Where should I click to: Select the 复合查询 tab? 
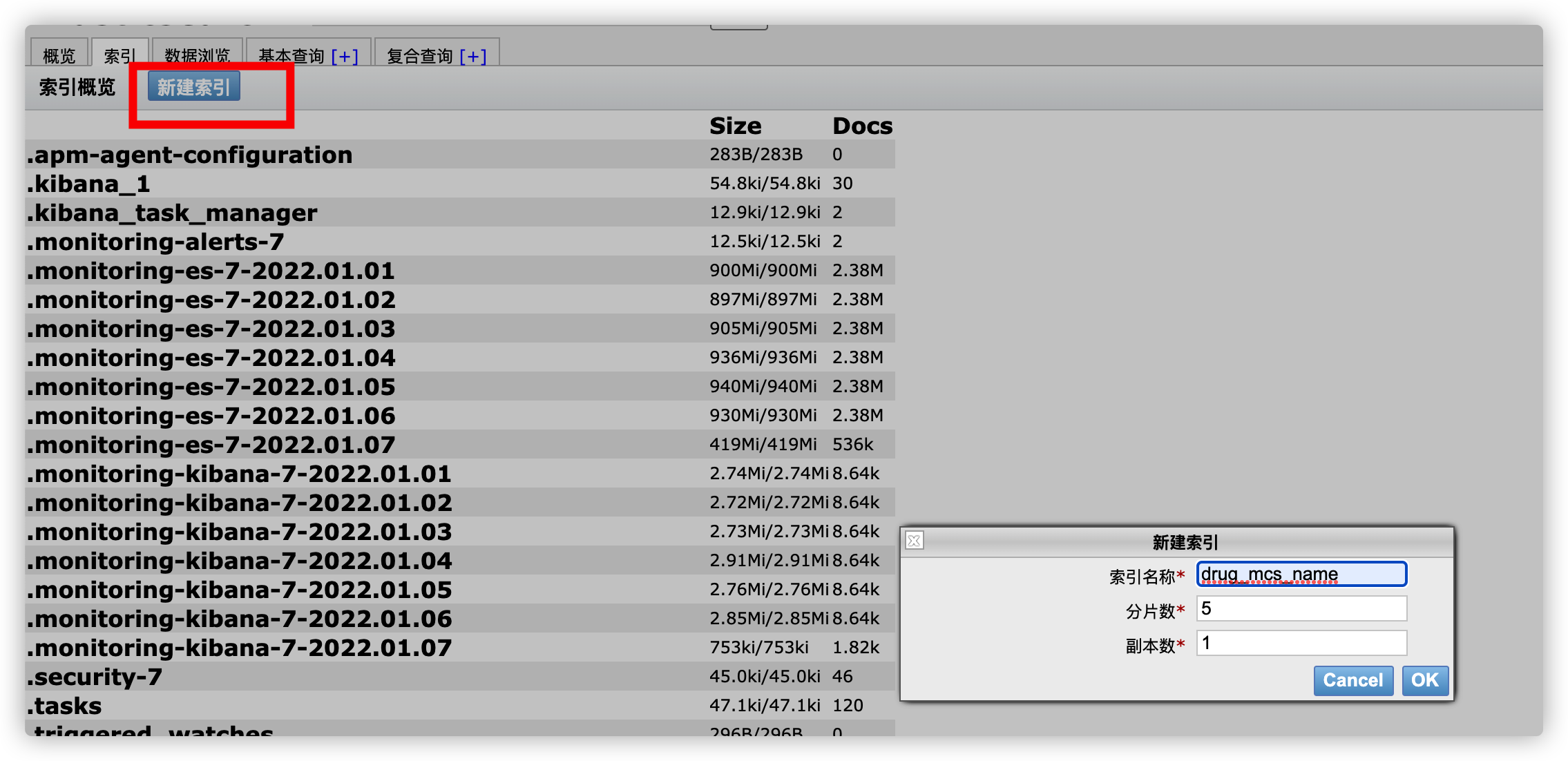pyautogui.click(x=419, y=56)
